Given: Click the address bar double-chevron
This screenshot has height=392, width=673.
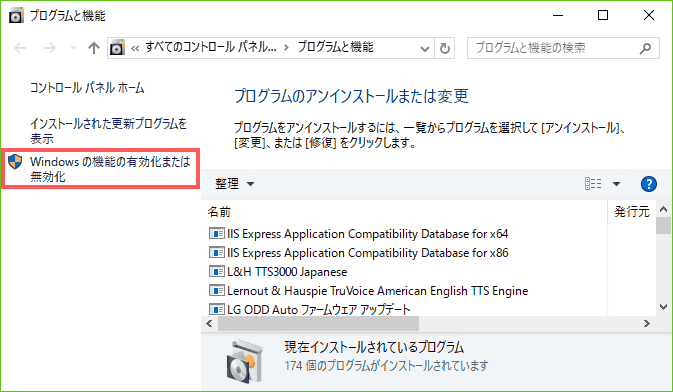Looking at the screenshot, I should (x=135, y=48).
